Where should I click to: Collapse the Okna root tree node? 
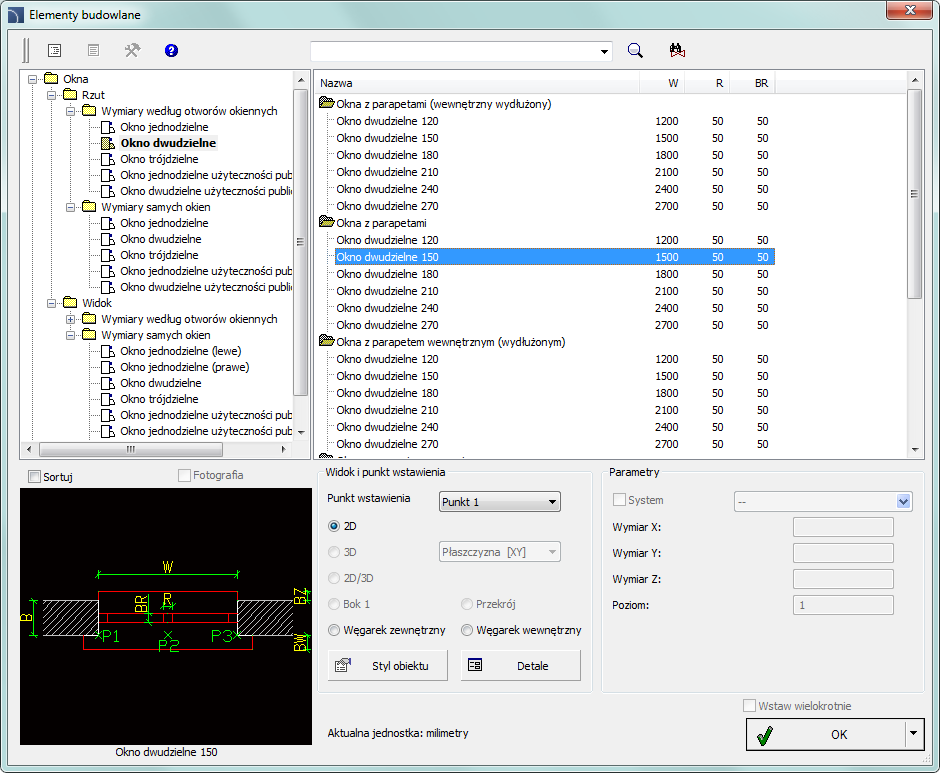tap(32, 79)
